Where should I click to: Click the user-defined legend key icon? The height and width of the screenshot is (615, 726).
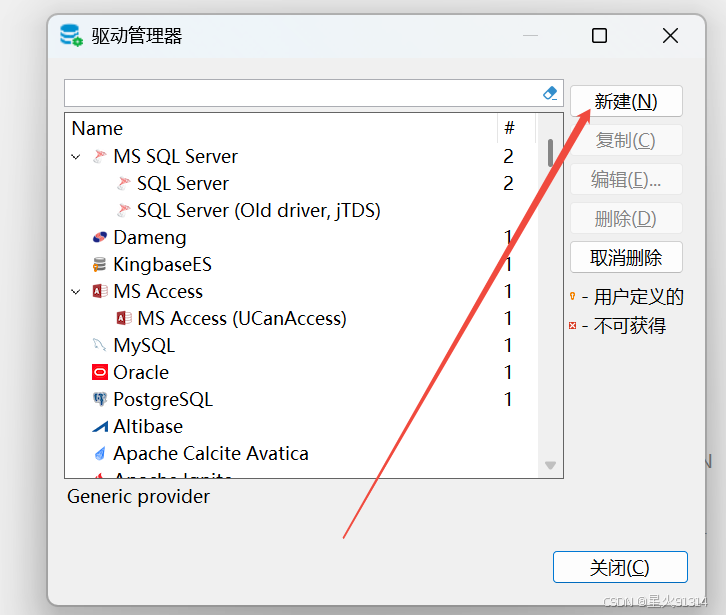coord(573,296)
